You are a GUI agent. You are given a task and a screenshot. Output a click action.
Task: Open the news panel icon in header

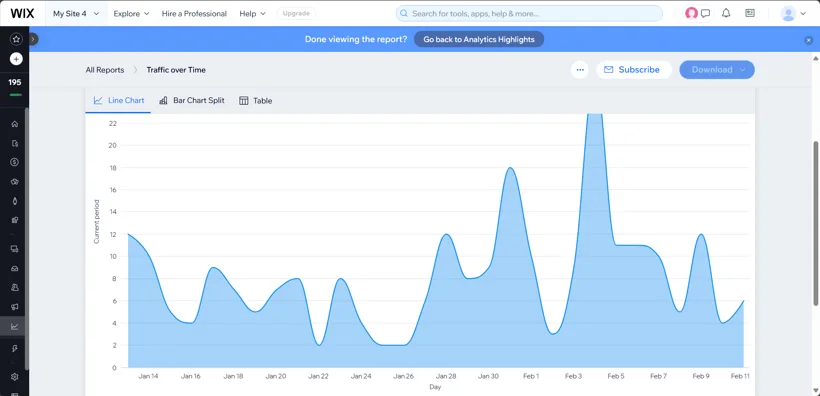[750, 14]
